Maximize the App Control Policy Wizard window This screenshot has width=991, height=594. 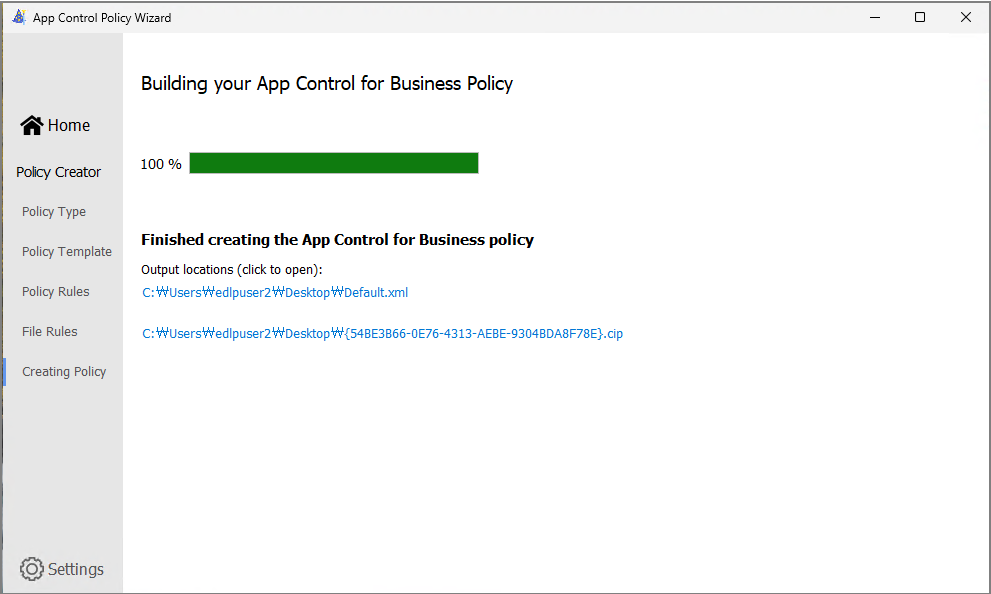tap(920, 17)
